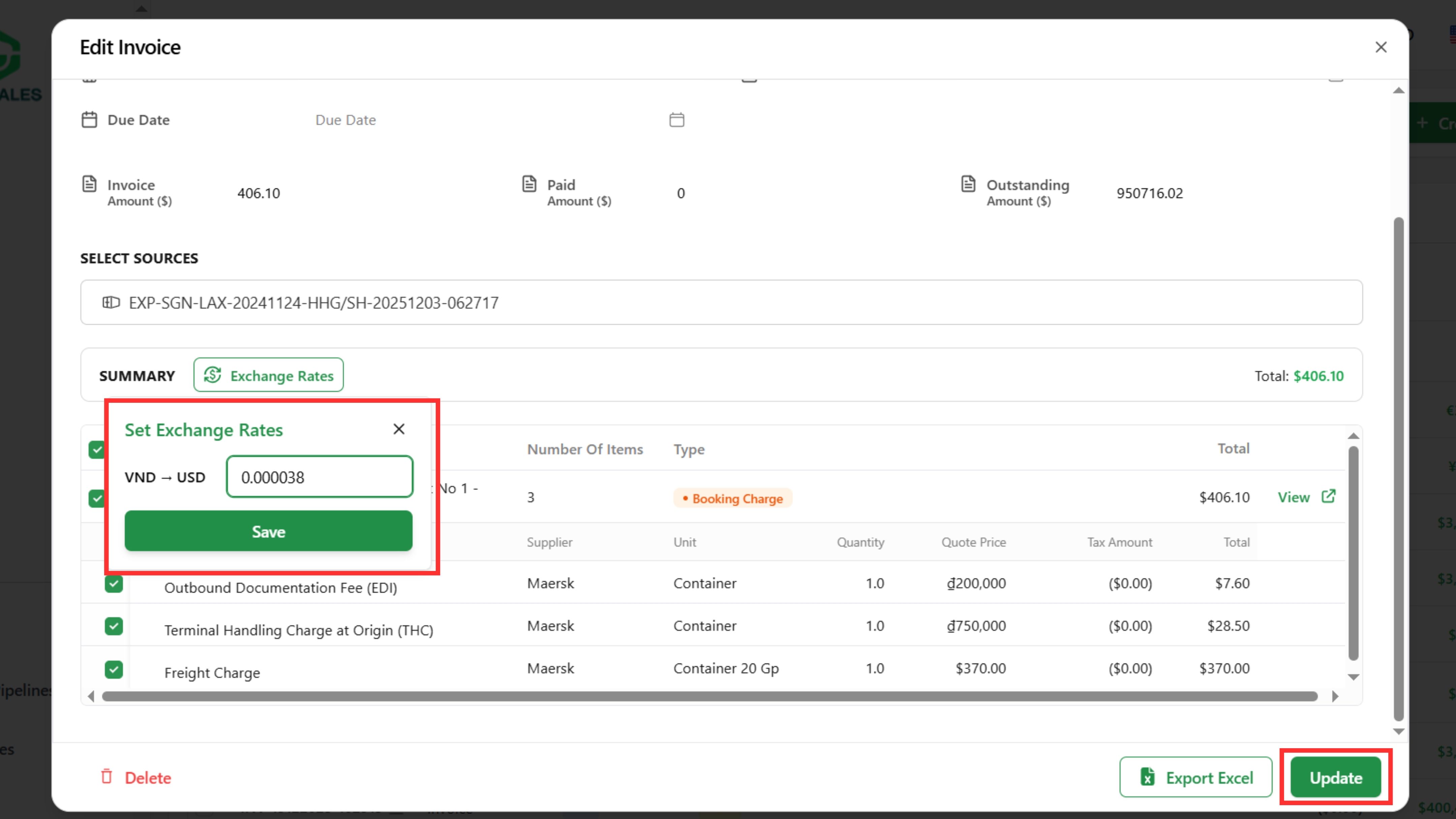Edit the VND to USD rate field
The width and height of the screenshot is (1456, 819).
click(320, 477)
